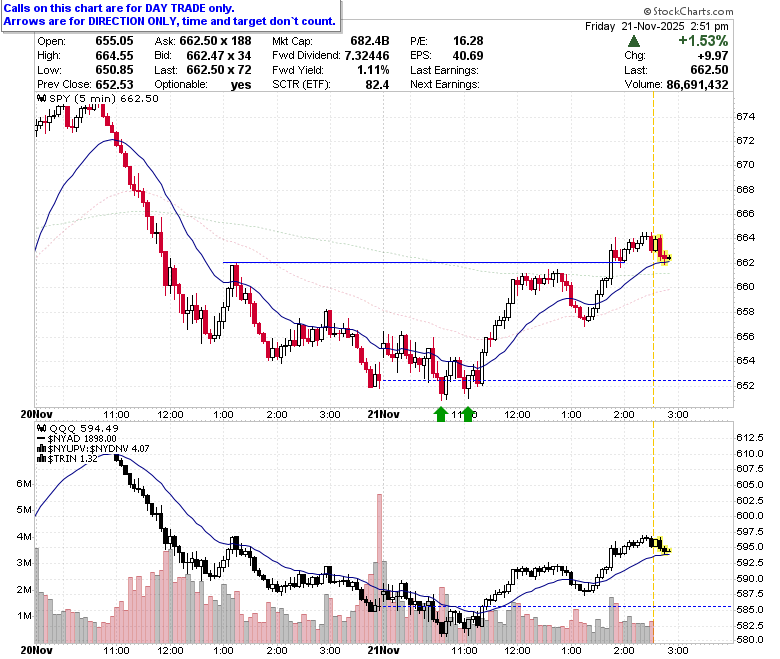Click the 580.0 QQQ axis label

(750, 640)
